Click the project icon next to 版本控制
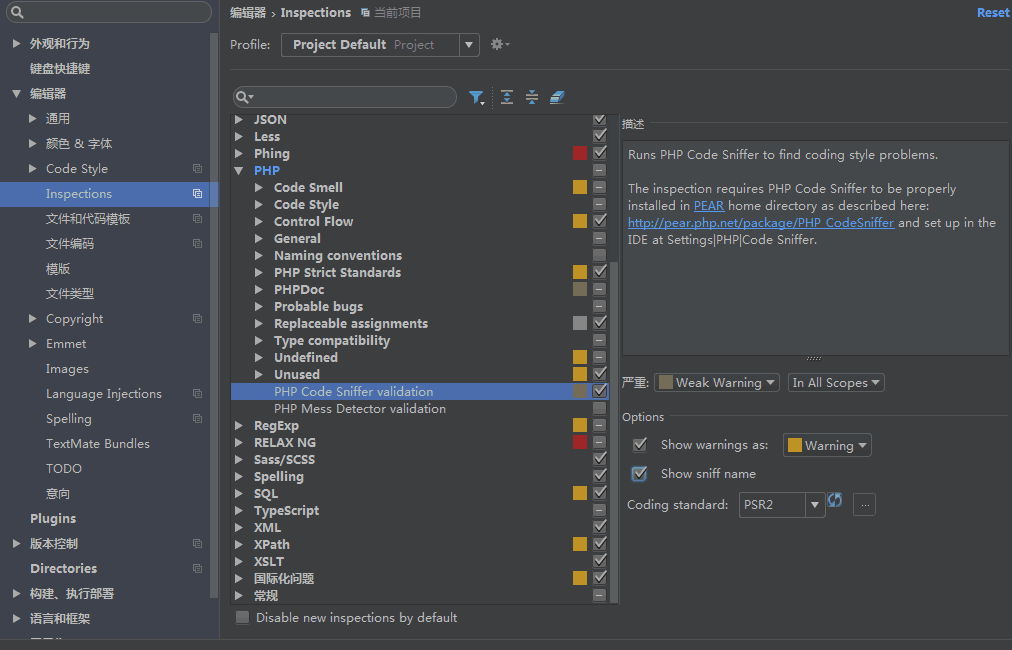 pos(197,543)
